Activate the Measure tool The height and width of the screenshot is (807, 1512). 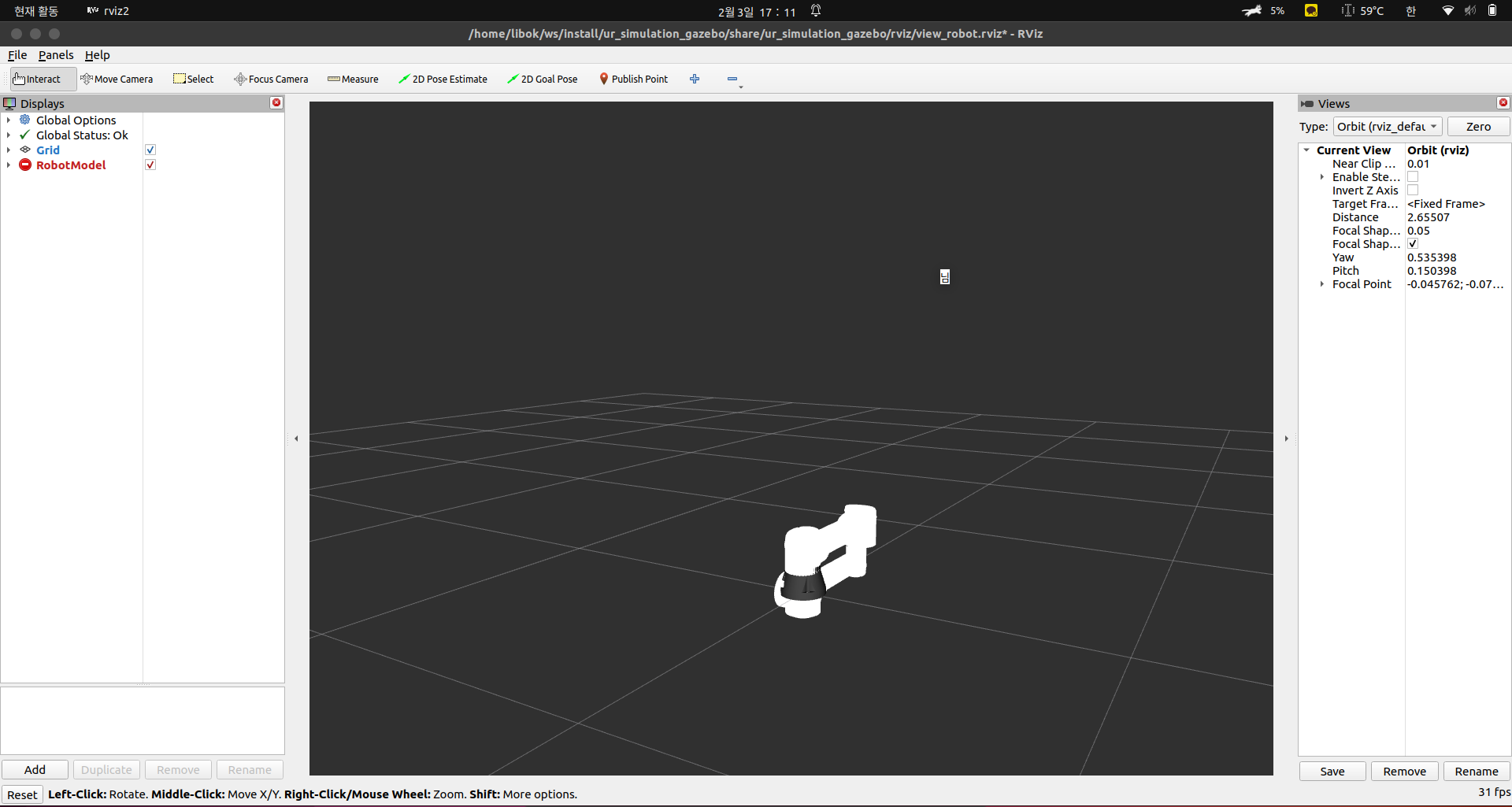pos(353,79)
